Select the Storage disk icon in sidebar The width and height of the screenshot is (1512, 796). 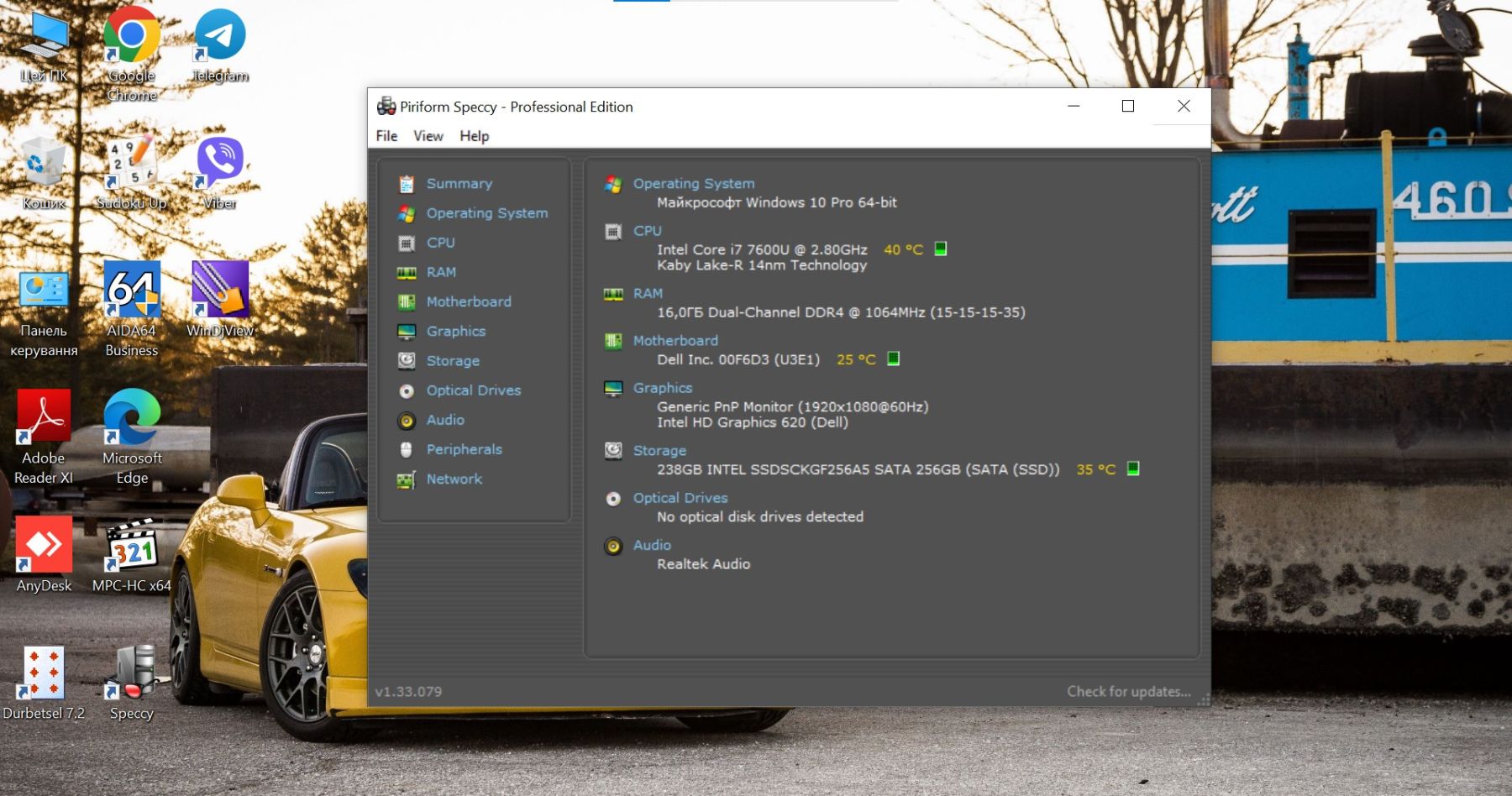click(x=407, y=361)
